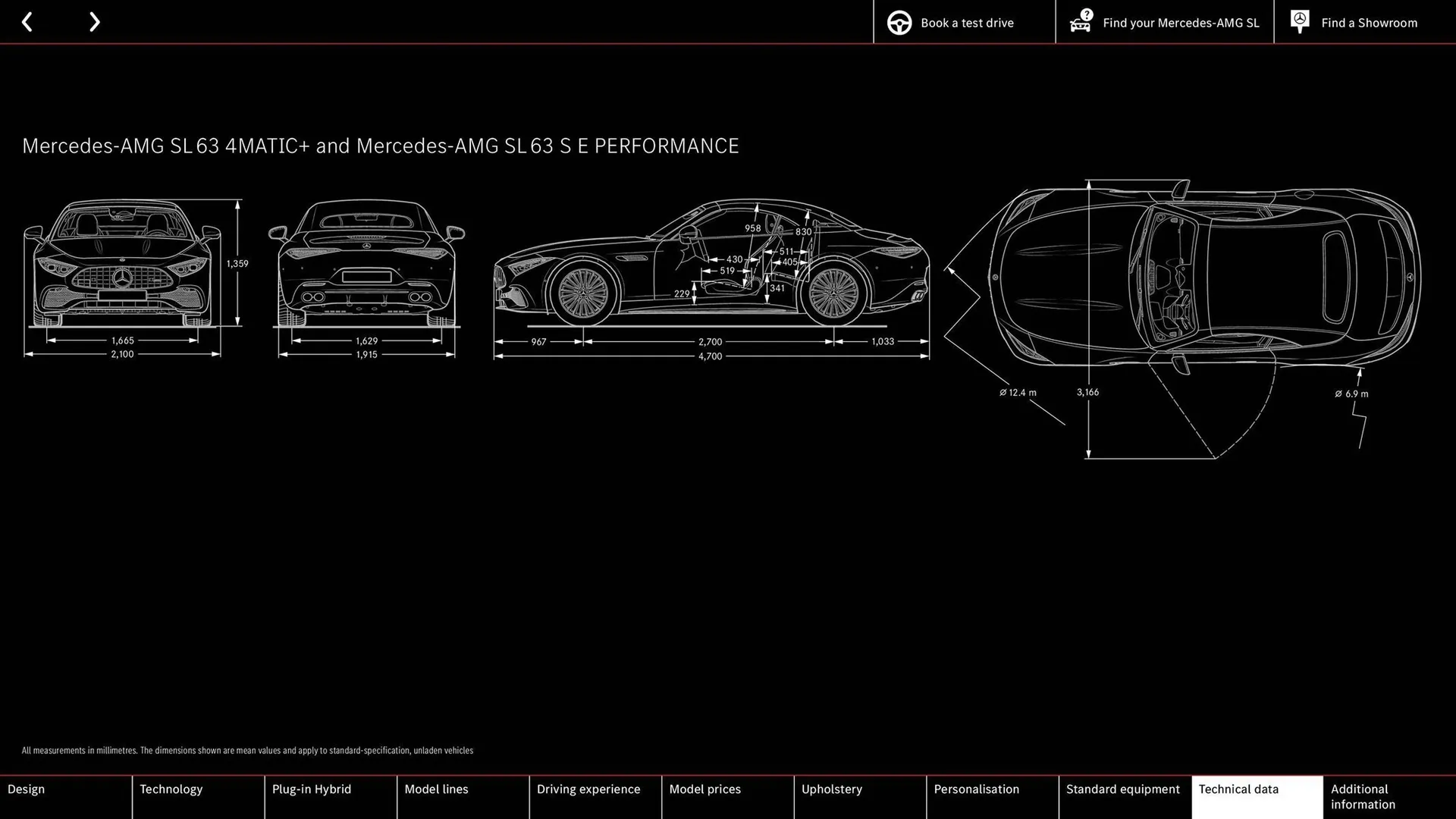1456x819 pixels.
Task: Click the Find your Mercedes-AMG SL icon
Action: click(1082, 22)
